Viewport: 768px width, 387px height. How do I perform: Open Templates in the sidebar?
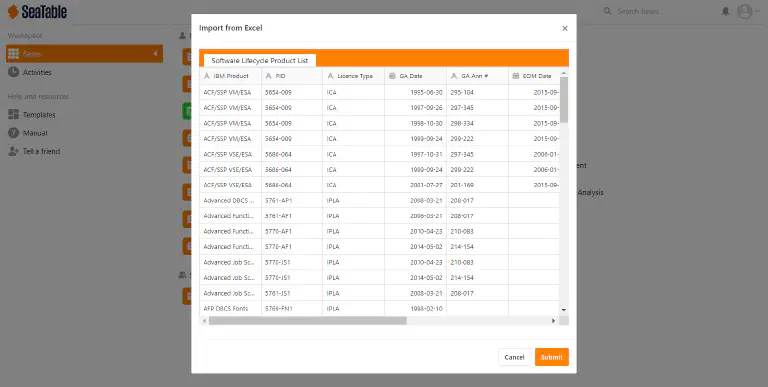pos(39,115)
